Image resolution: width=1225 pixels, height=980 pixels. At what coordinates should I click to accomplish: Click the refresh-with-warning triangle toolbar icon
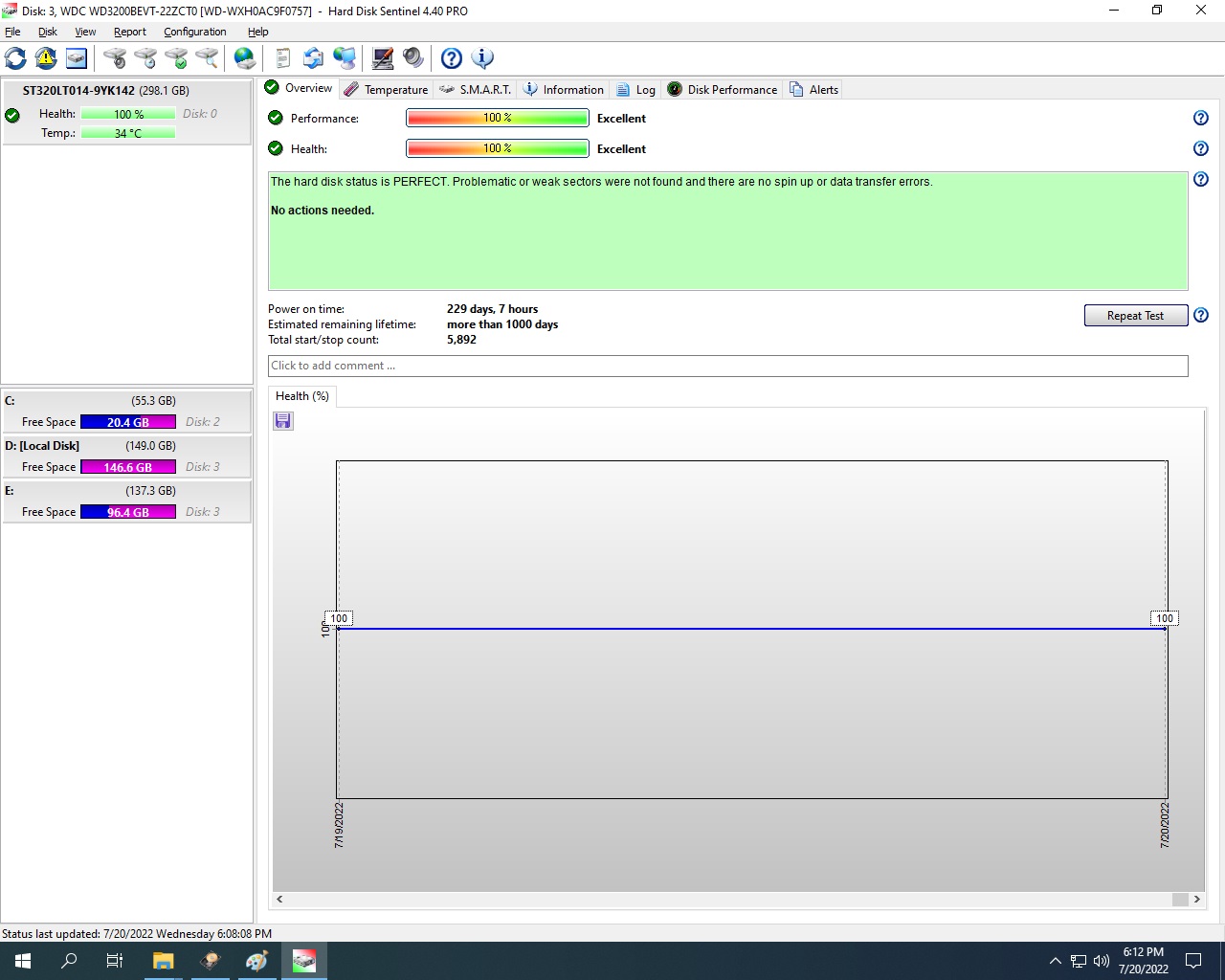[46, 58]
